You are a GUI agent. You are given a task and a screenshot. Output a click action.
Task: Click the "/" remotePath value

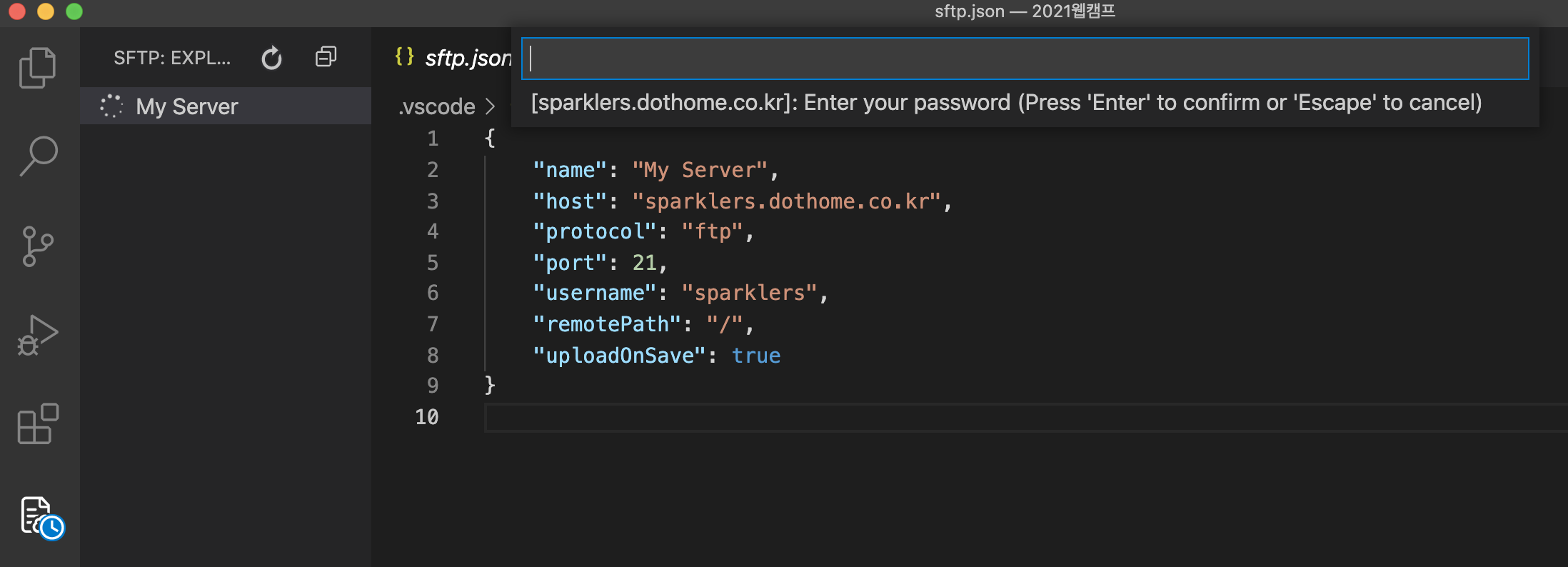pyautogui.click(x=725, y=324)
